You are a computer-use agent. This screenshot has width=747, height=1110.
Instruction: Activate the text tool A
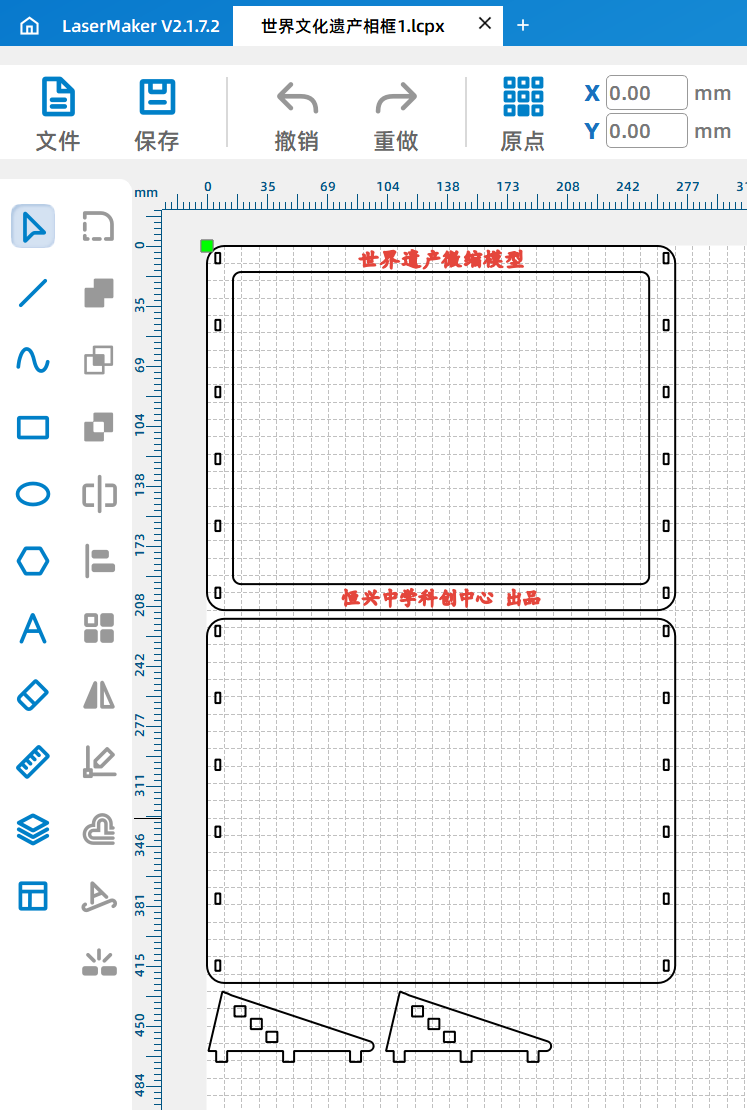tap(33, 628)
